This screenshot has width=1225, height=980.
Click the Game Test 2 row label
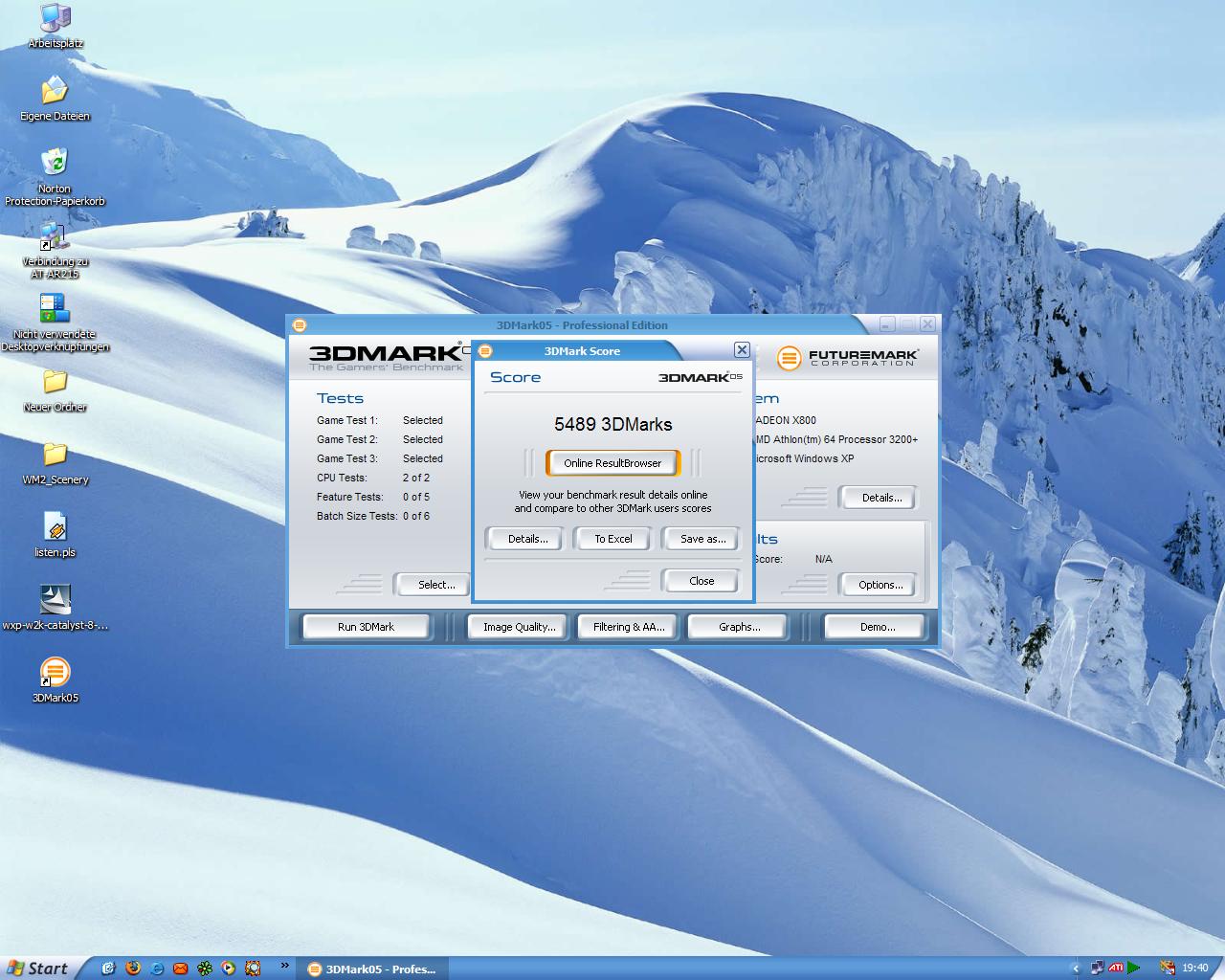click(347, 439)
